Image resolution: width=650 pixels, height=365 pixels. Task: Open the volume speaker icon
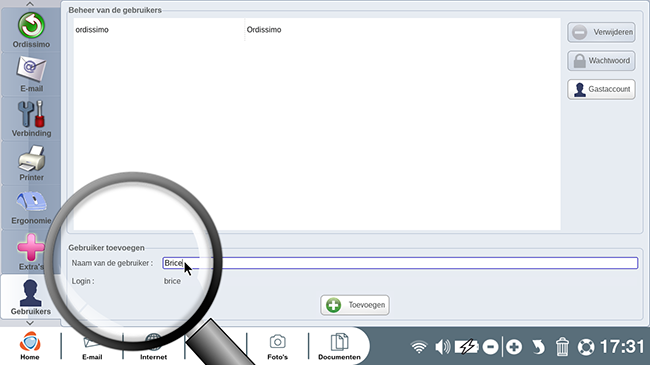tap(442, 347)
